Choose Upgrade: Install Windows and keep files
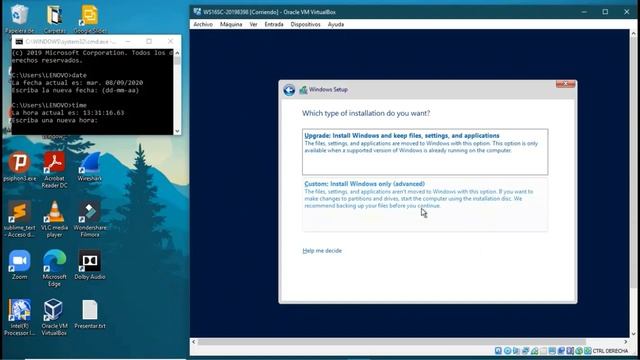The height and width of the screenshot is (360, 640). 425,152
